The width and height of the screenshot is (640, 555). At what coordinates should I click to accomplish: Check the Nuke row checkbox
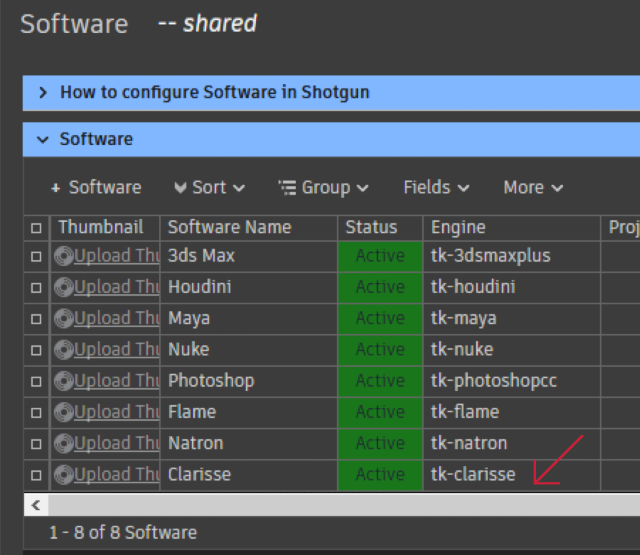pyautogui.click(x=36, y=350)
